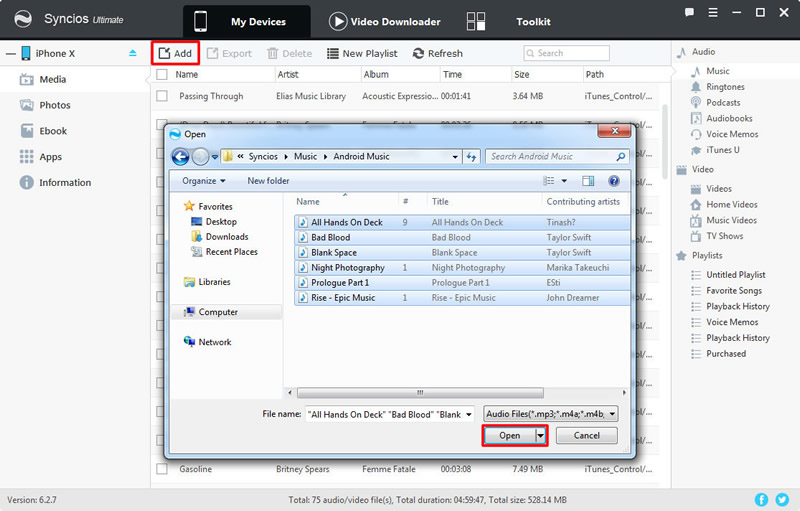800x511 pixels.
Task: Expand the Open button split arrow
Action: point(540,436)
